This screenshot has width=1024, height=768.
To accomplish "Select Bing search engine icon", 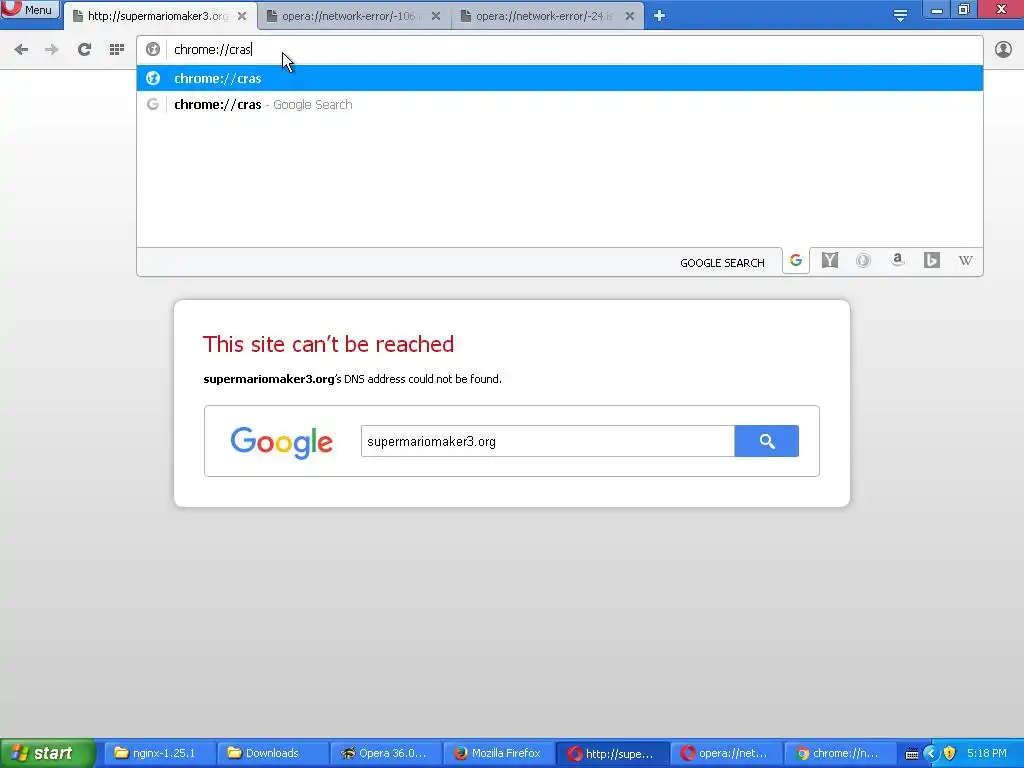I will pyautogui.click(x=932, y=261).
